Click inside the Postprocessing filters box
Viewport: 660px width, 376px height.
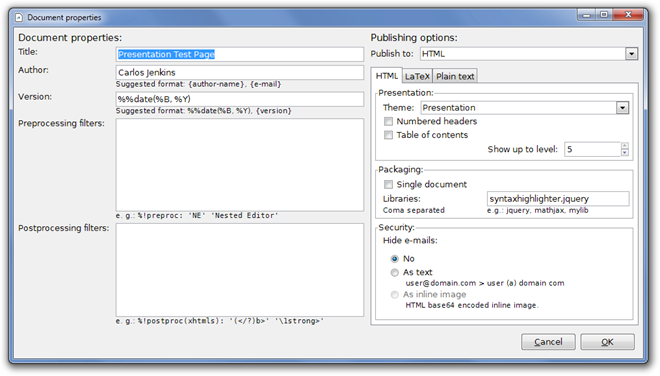click(x=240, y=270)
